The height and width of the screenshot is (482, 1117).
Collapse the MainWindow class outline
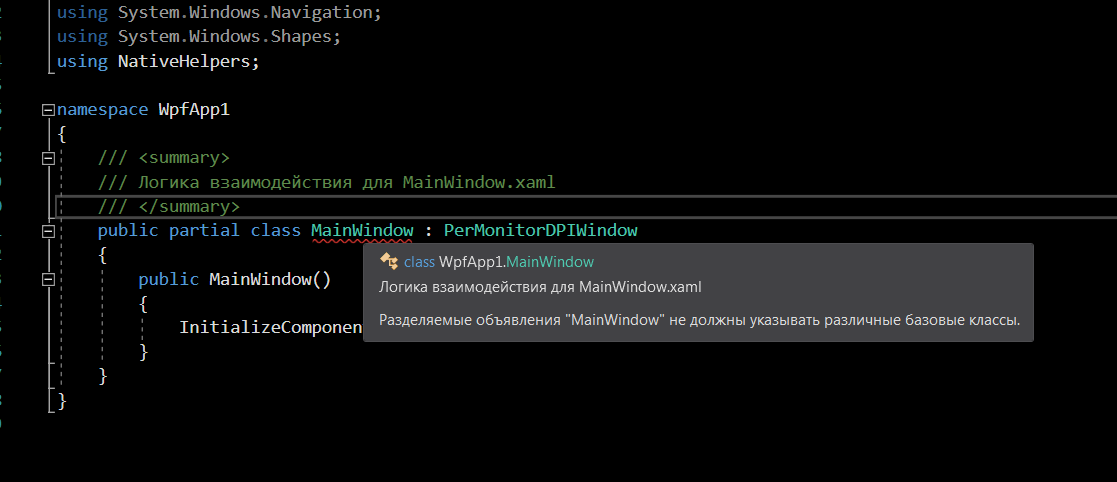pyautogui.click(x=48, y=231)
